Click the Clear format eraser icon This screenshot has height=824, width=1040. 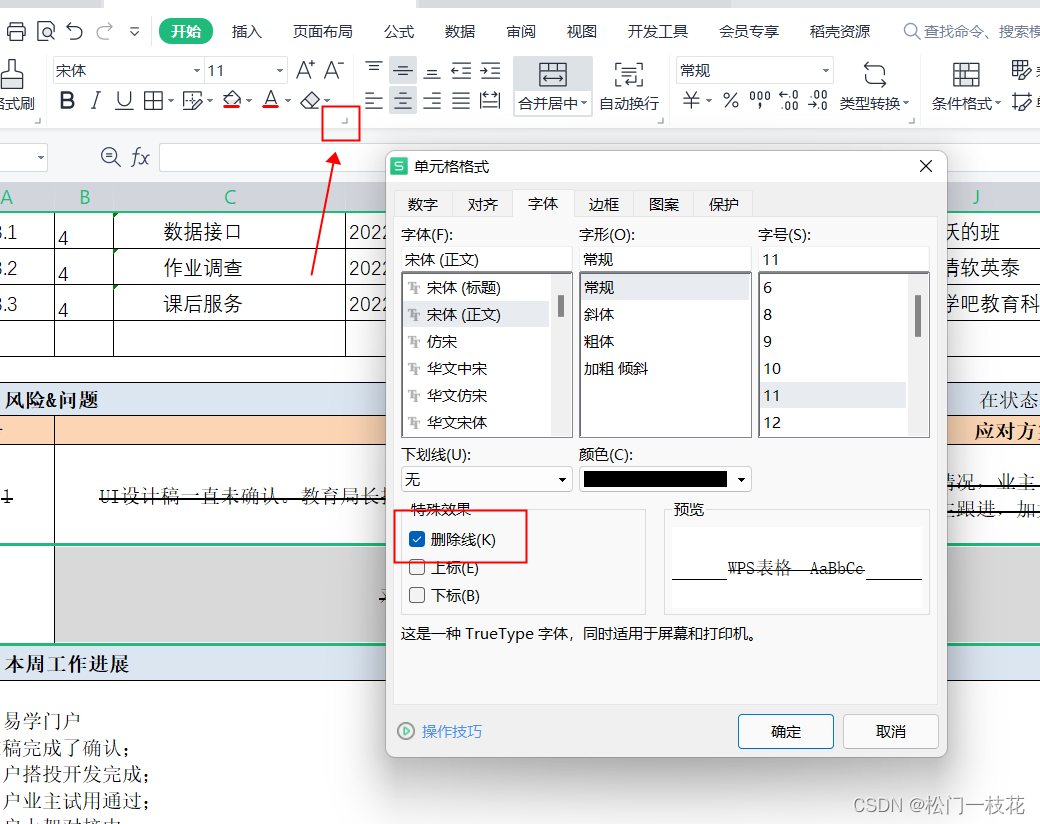click(x=310, y=101)
